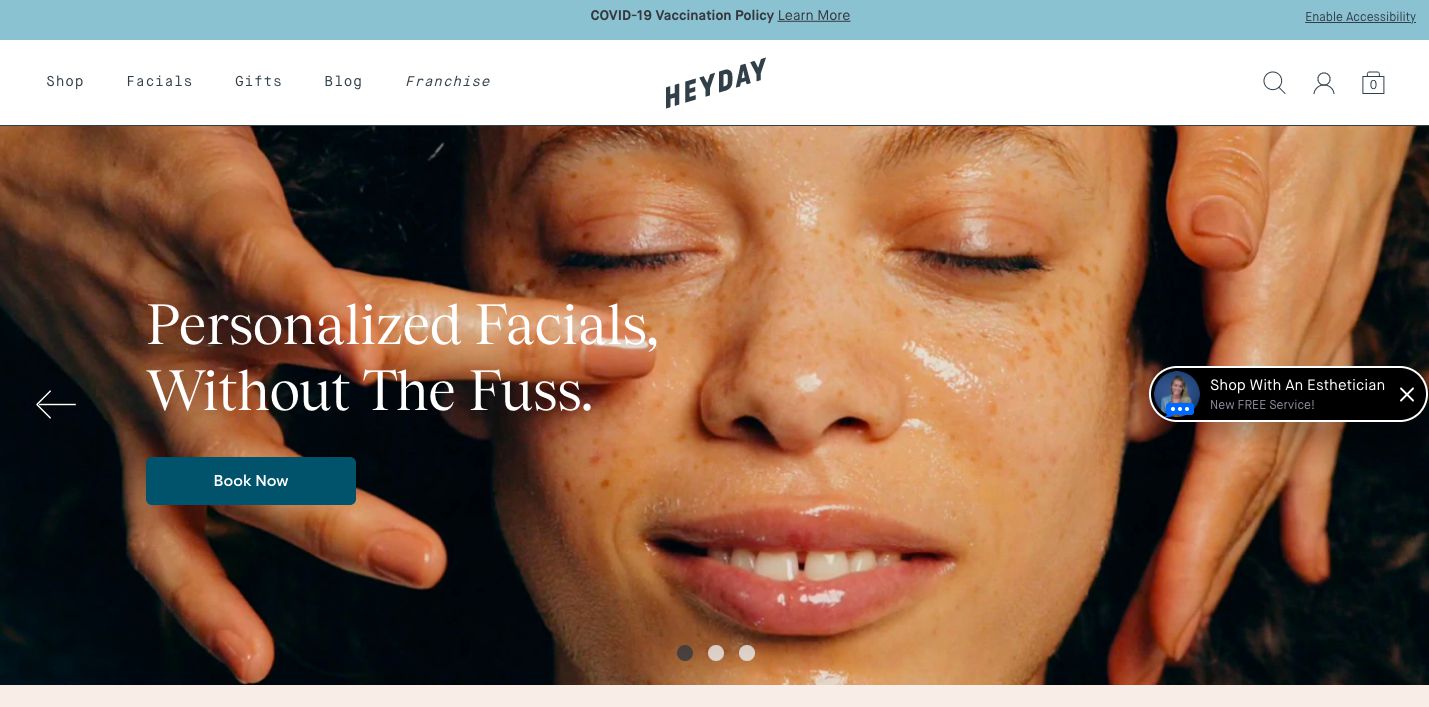The image size is (1429, 707).
Task: Open the shopping bag cart icon
Action: (x=1373, y=83)
